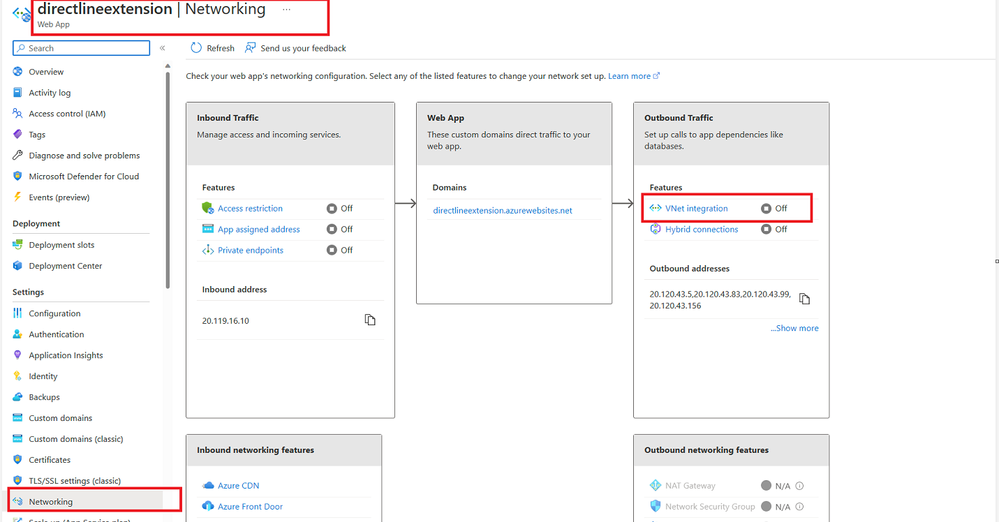Click NAT Gateway N/A status
Screen dimensions: 999x522
click(x=775, y=486)
